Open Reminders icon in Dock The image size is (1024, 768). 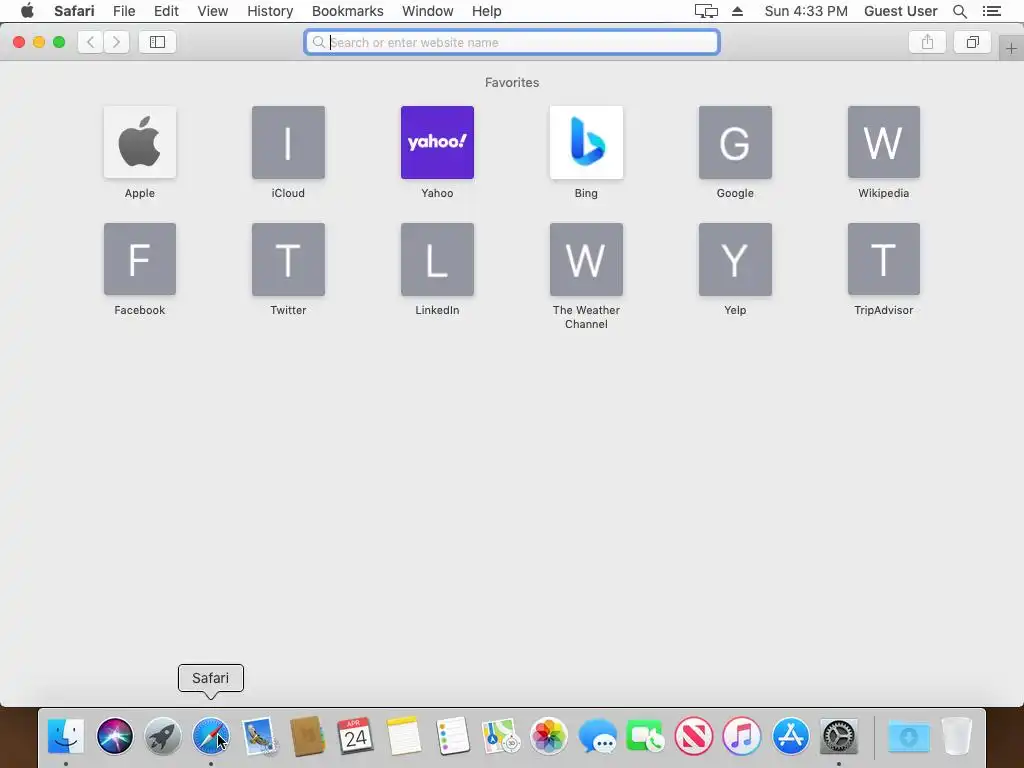point(452,736)
